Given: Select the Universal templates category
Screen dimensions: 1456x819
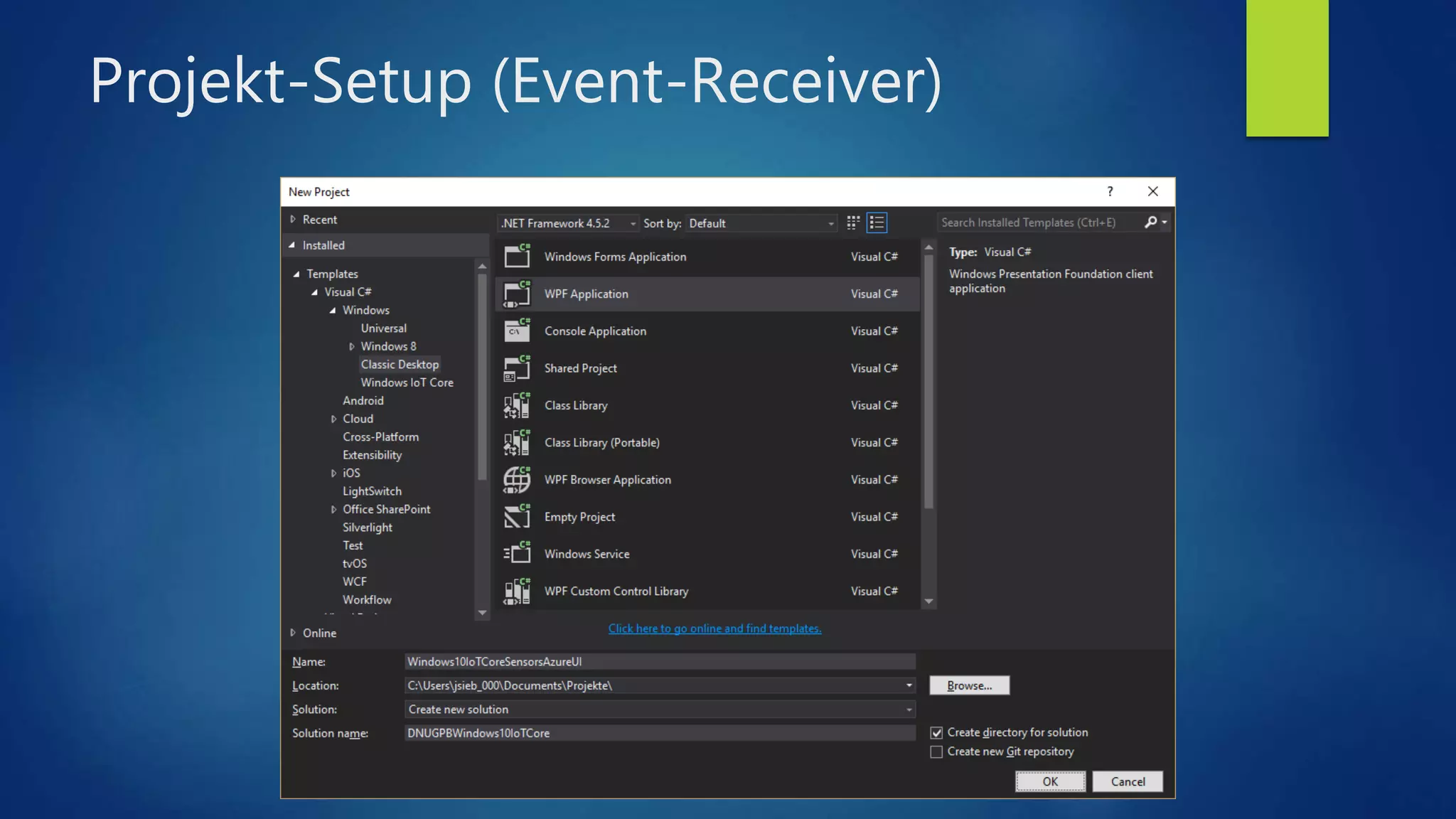Looking at the screenshot, I should pyautogui.click(x=383, y=328).
